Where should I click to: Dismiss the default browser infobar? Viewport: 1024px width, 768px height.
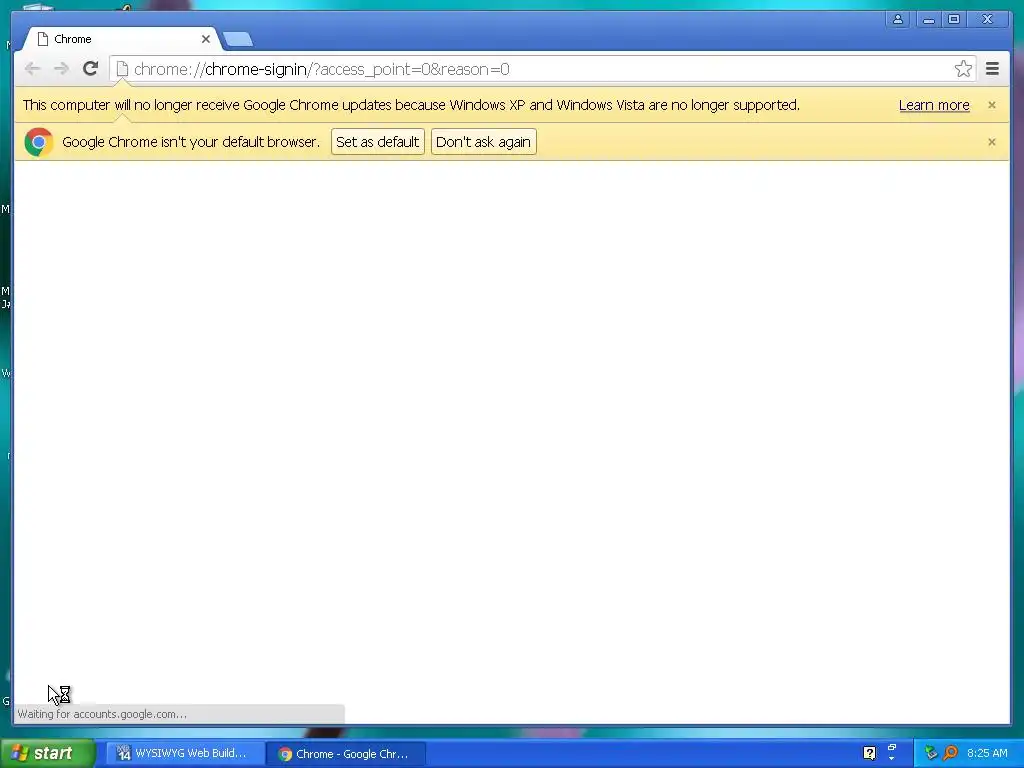(991, 142)
